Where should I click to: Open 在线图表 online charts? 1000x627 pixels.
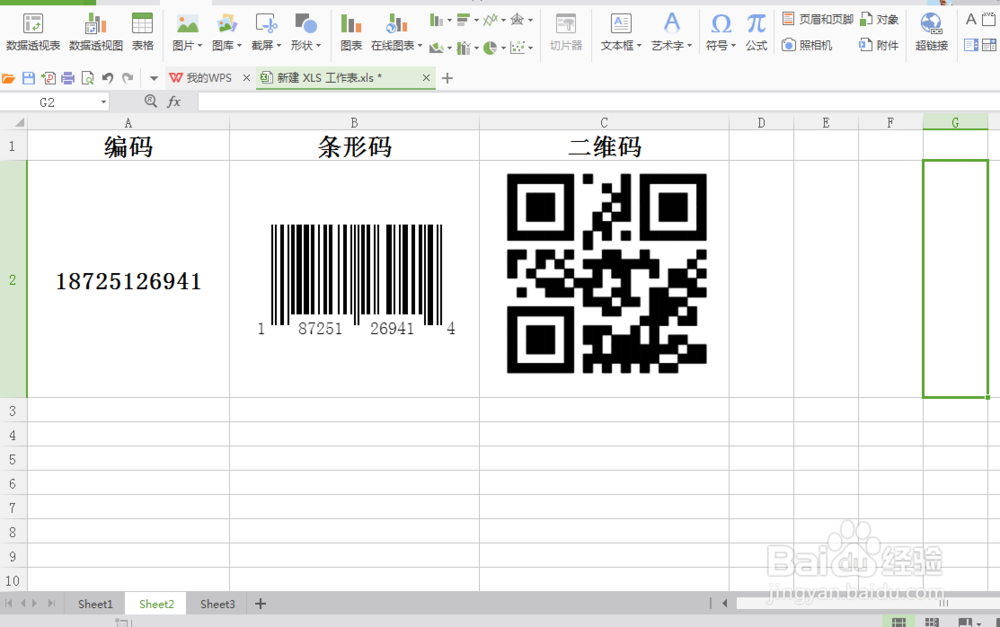click(x=396, y=32)
